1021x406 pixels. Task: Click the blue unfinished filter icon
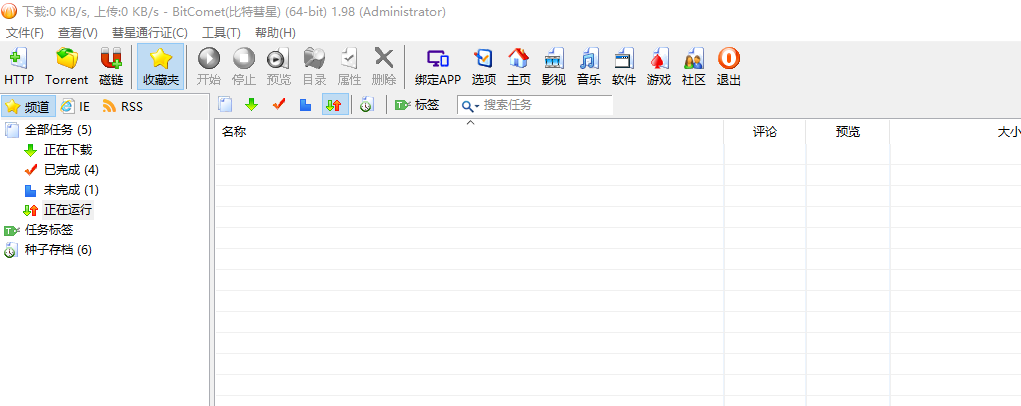tap(305, 105)
